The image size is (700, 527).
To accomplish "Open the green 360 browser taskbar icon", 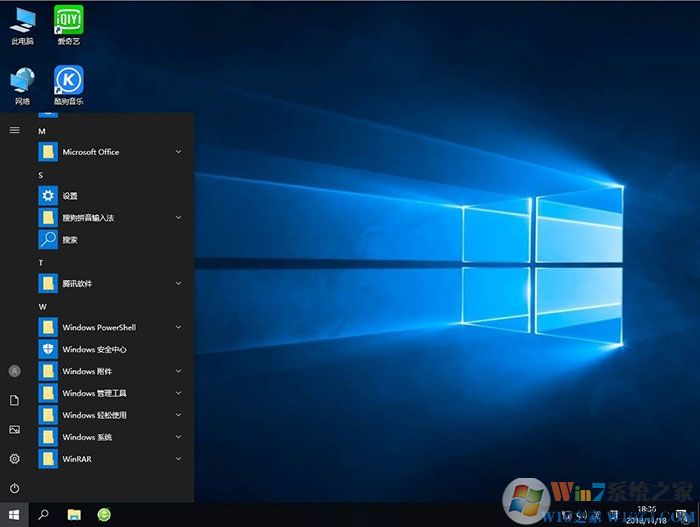I will click(x=104, y=514).
